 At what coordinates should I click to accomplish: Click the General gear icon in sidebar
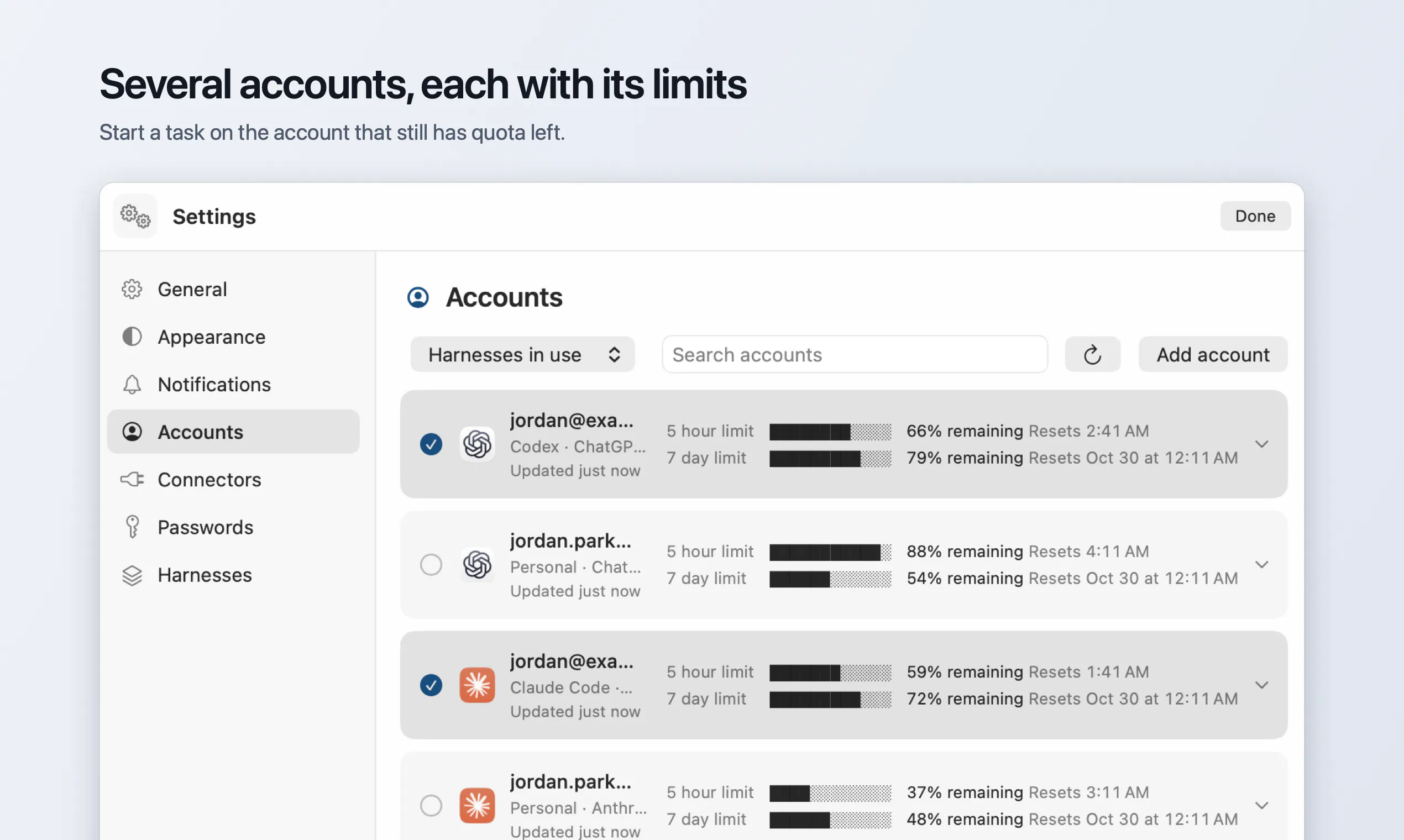coord(132,289)
